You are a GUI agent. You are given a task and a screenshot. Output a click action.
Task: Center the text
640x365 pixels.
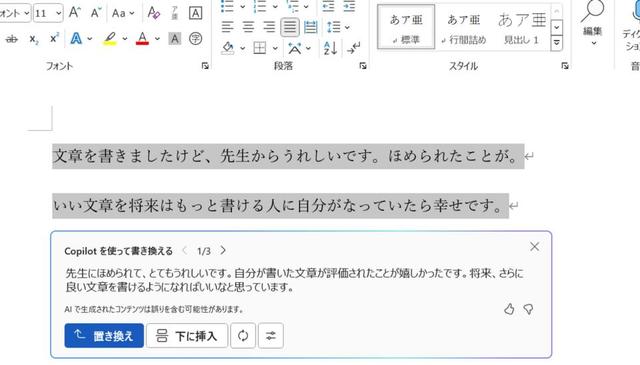click(x=248, y=27)
